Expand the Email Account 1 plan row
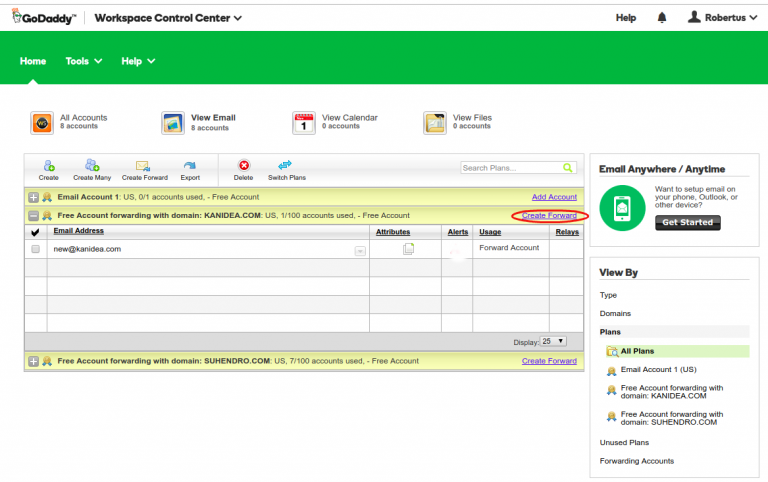 33,197
